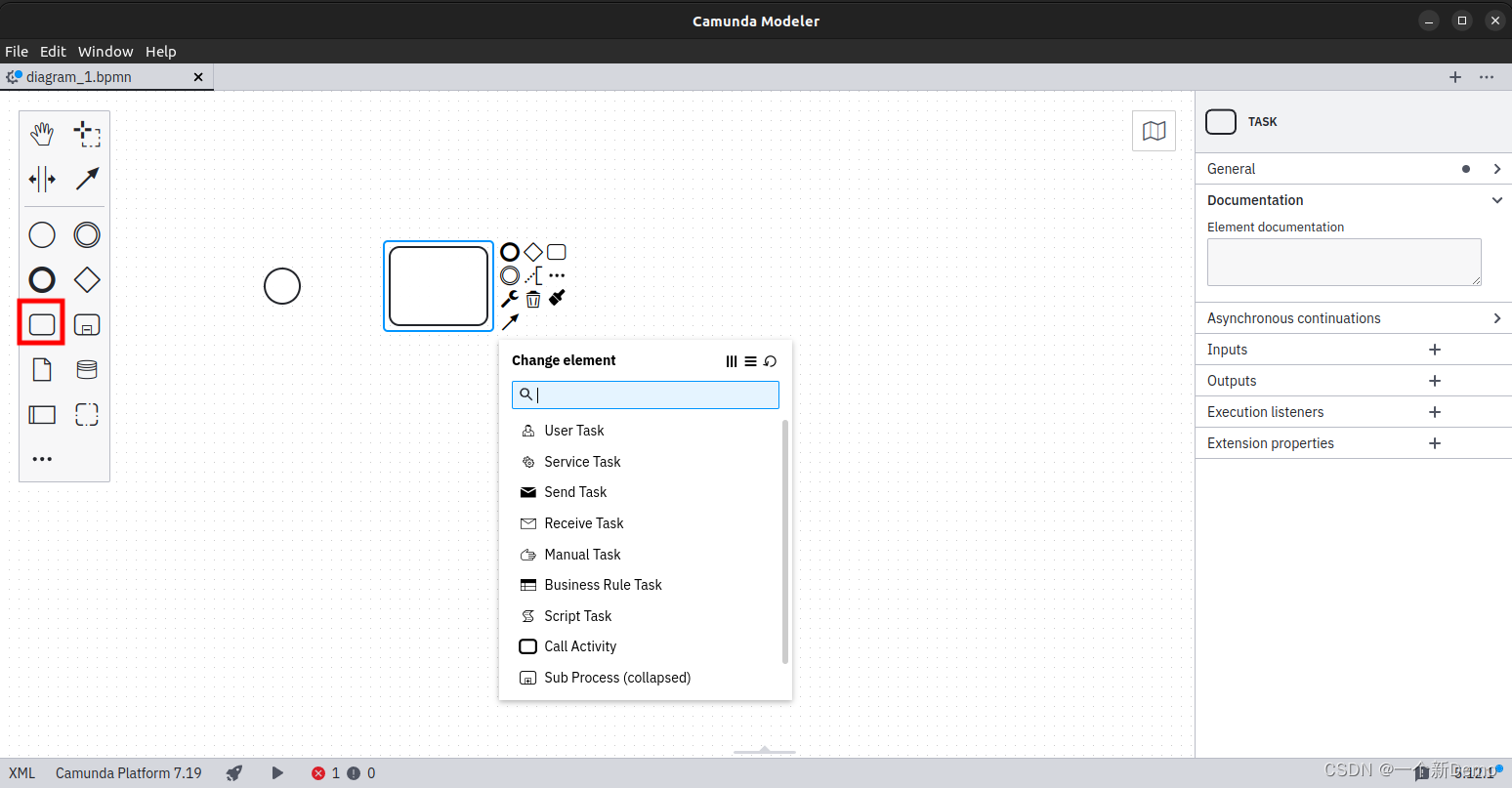The width and height of the screenshot is (1512, 788).
Task: Open the paint brush set-color tool
Action: click(557, 299)
